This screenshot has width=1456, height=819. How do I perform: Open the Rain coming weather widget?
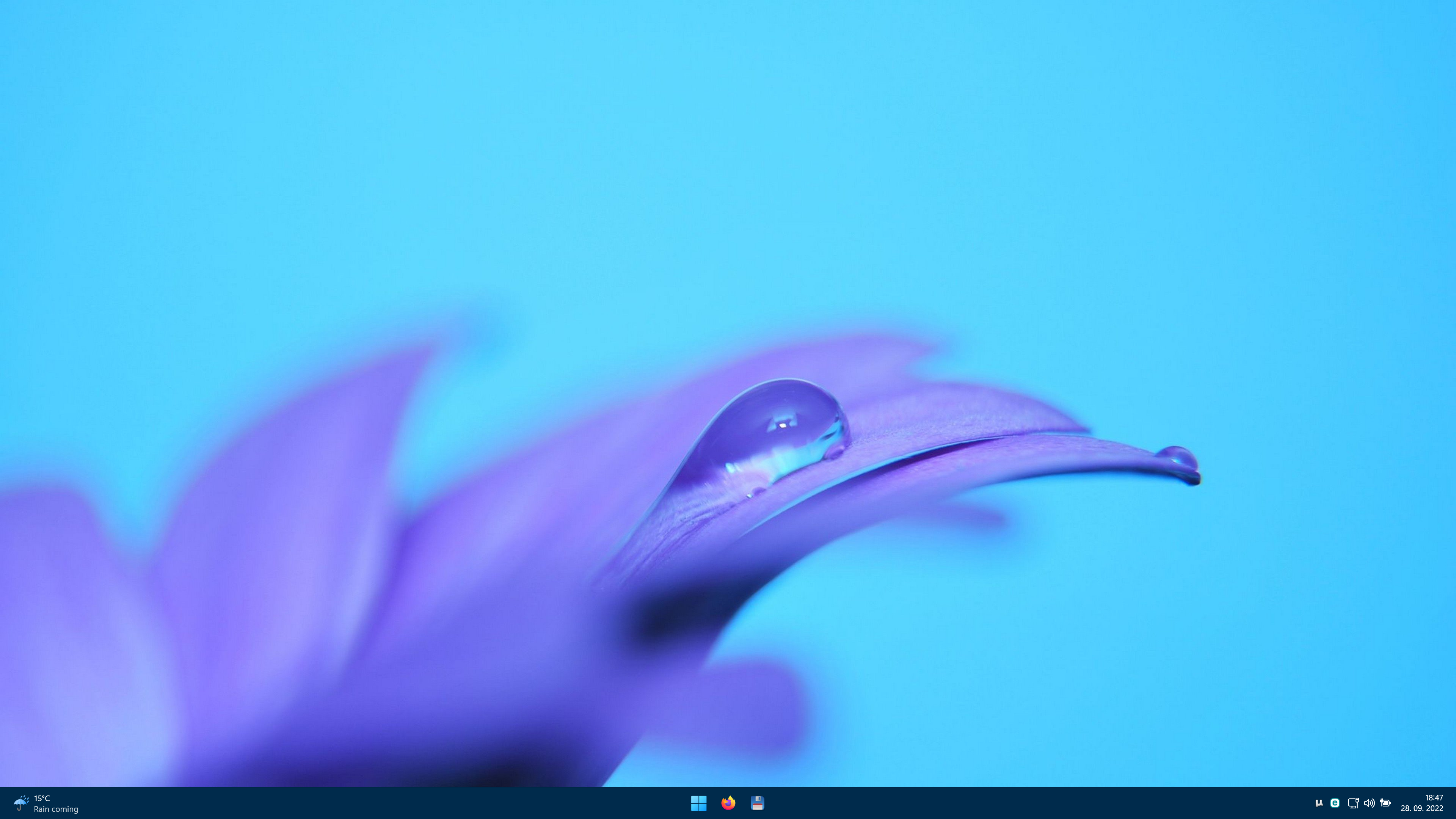(x=56, y=809)
